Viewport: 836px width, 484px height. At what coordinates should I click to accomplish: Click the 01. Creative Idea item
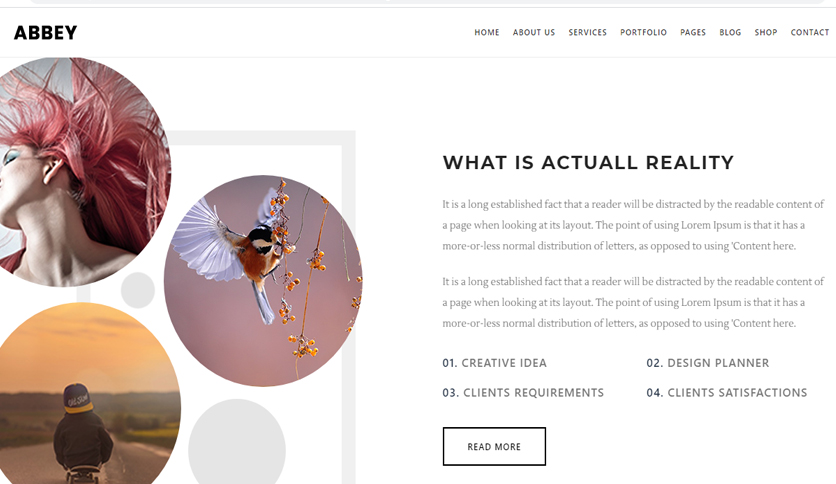pyautogui.click(x=494, y=363)
